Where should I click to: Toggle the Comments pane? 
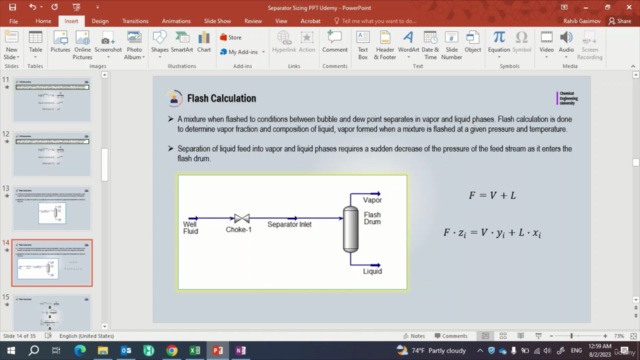coord(451,336)
